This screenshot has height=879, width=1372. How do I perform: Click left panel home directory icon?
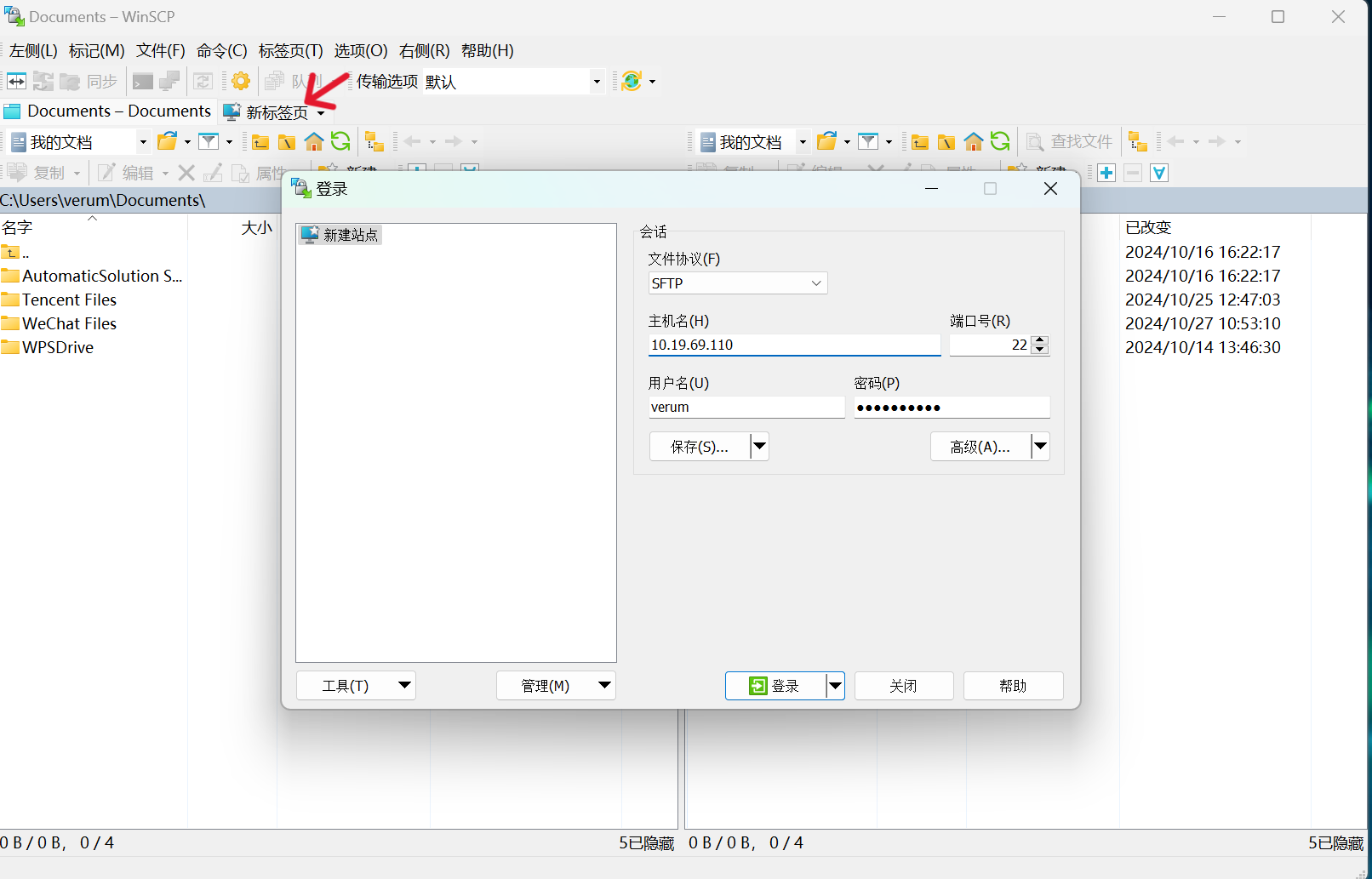coord(314,141)
